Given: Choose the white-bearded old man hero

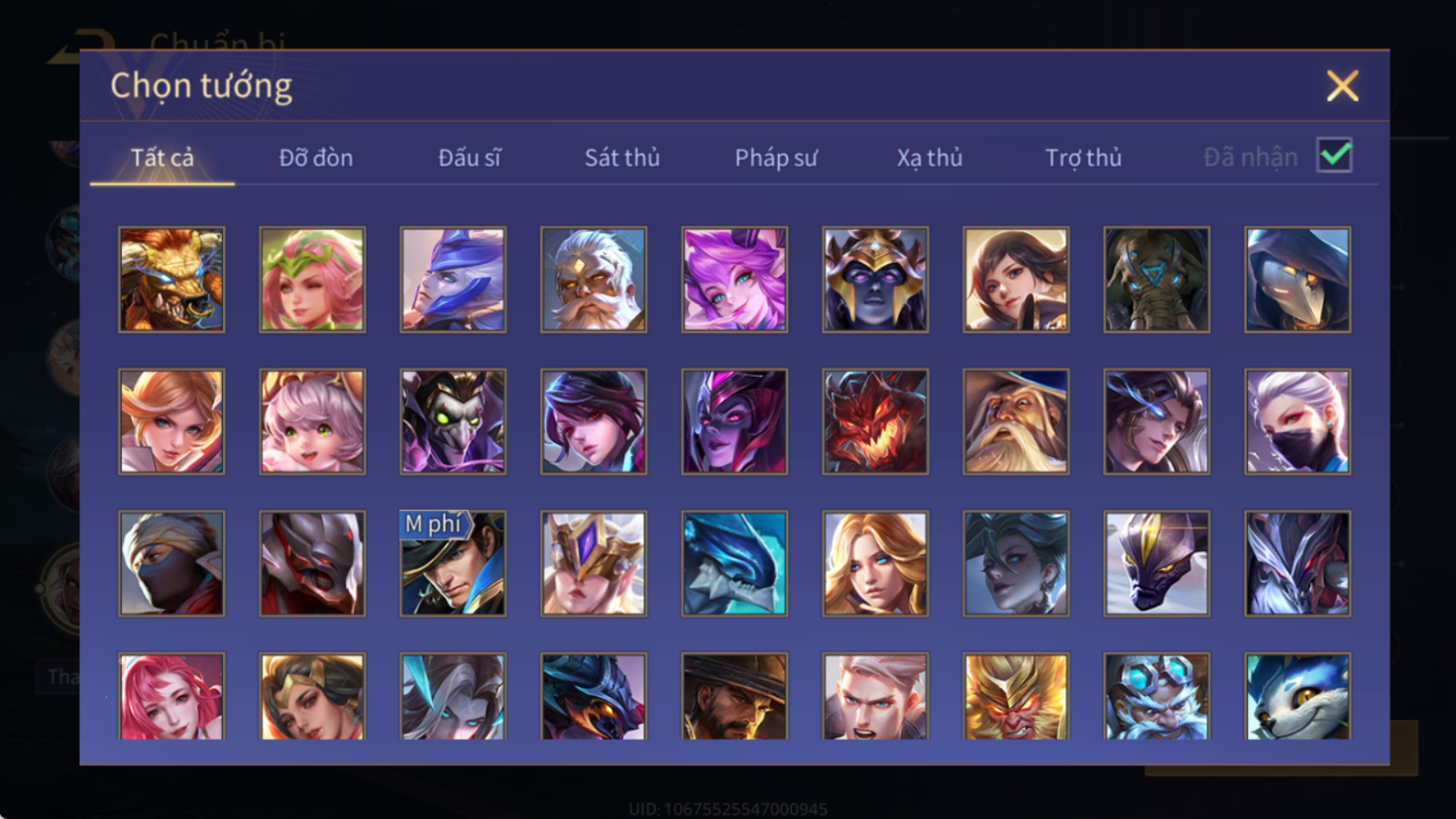Looking at the screenshot, I should (594, 280).
